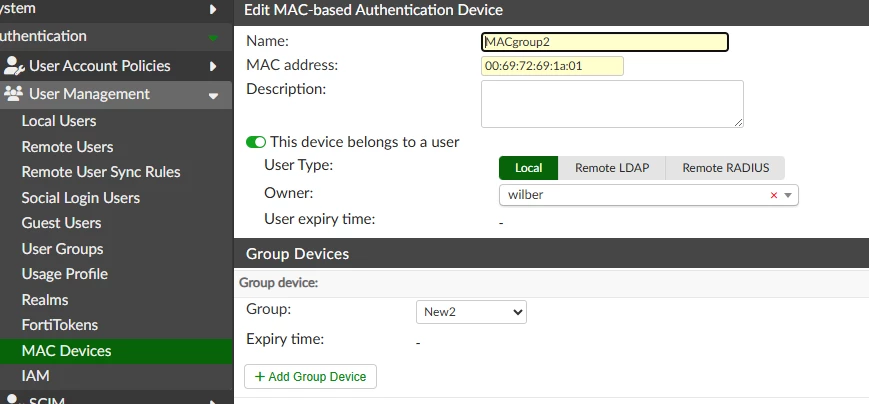
Task: Click the 'User expiry time:' label
Action: coord(320,219)
